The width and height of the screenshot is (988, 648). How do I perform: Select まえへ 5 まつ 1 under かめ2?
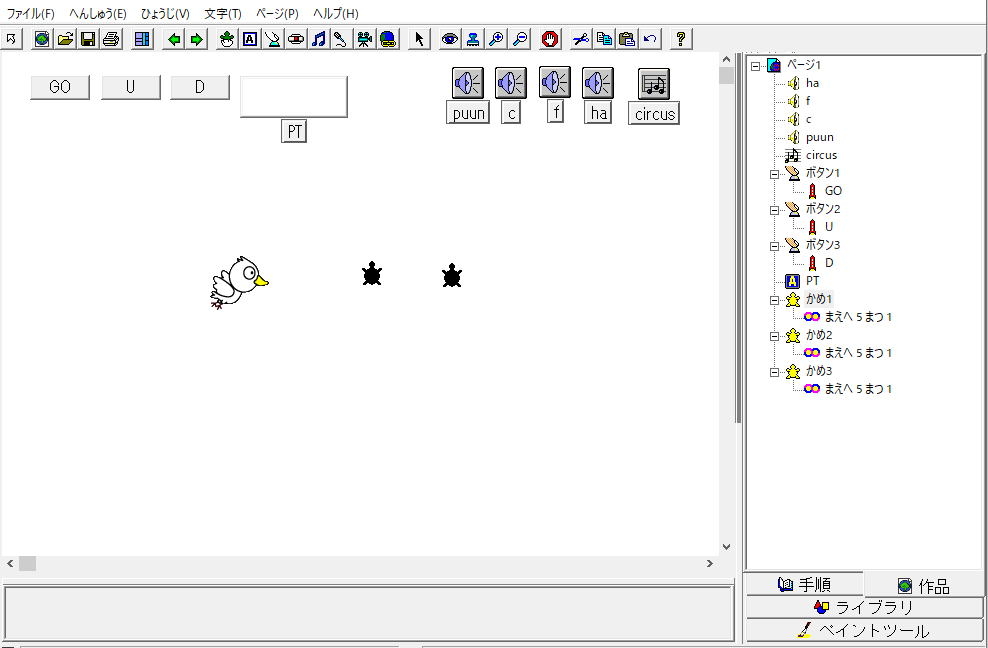(x=858, y=353)
